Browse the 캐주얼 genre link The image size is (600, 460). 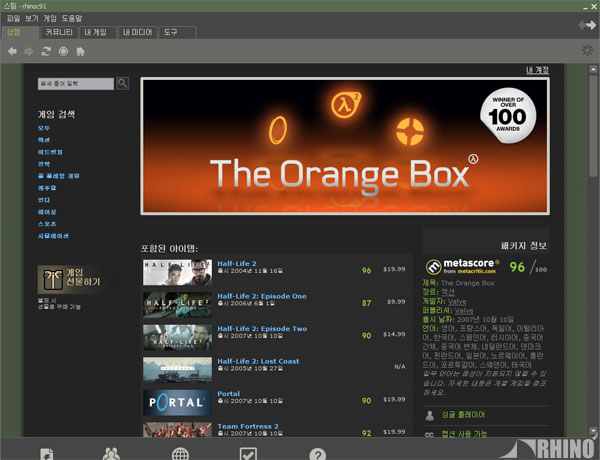pos(47,188)
